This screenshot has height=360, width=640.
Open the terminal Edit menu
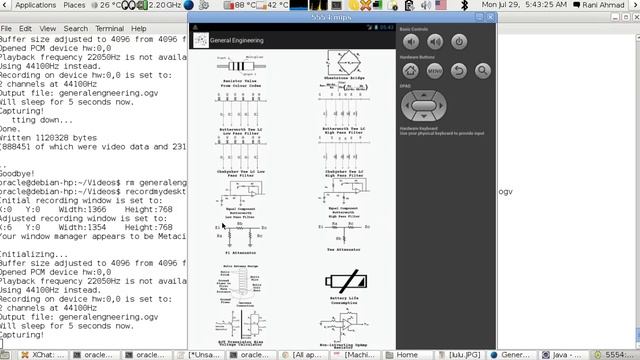click(25, 29)
